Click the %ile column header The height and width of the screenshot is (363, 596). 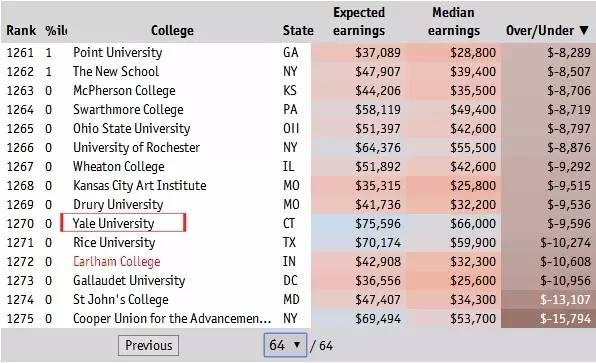(56, 30)
